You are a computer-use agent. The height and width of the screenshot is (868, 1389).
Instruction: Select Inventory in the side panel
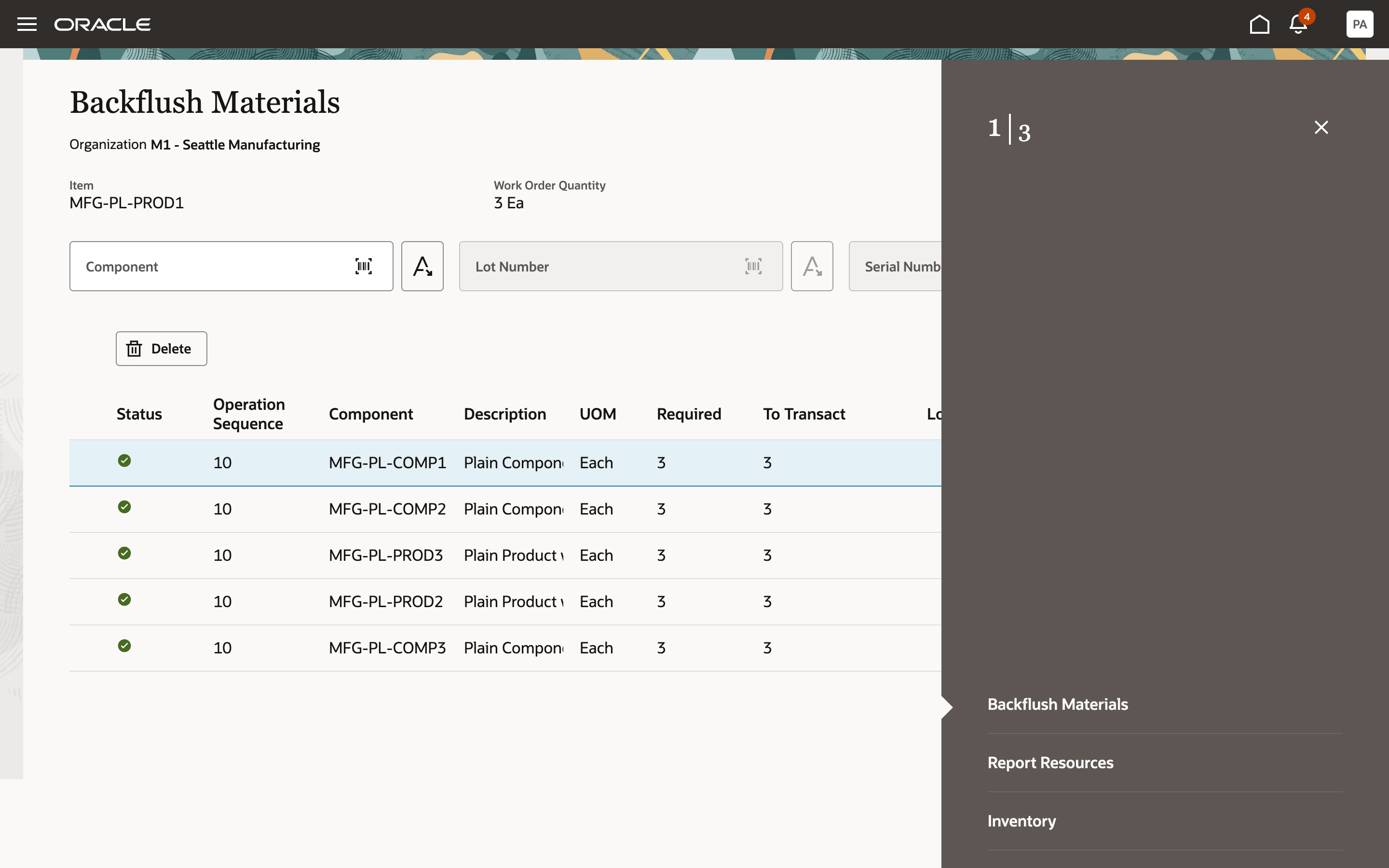(1021, 821)
